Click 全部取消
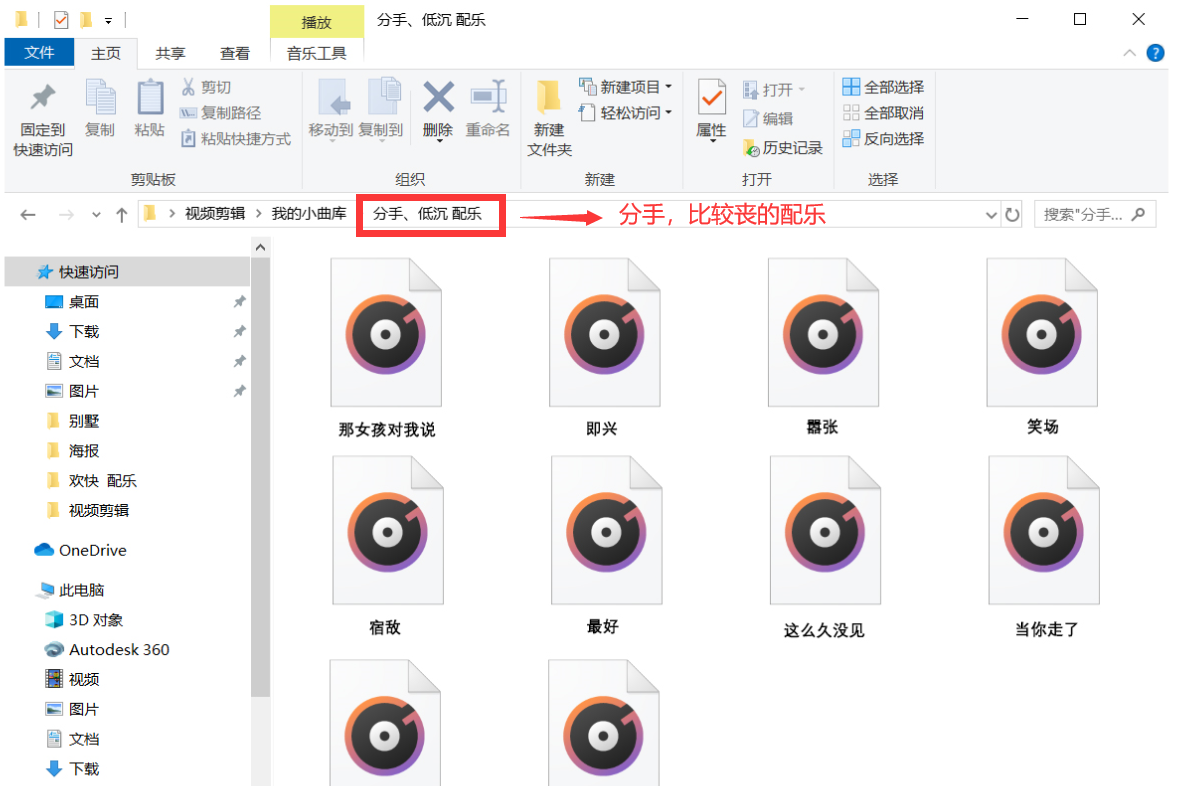Viewport: 1179px width, 786px height. [x=883, y=113]
